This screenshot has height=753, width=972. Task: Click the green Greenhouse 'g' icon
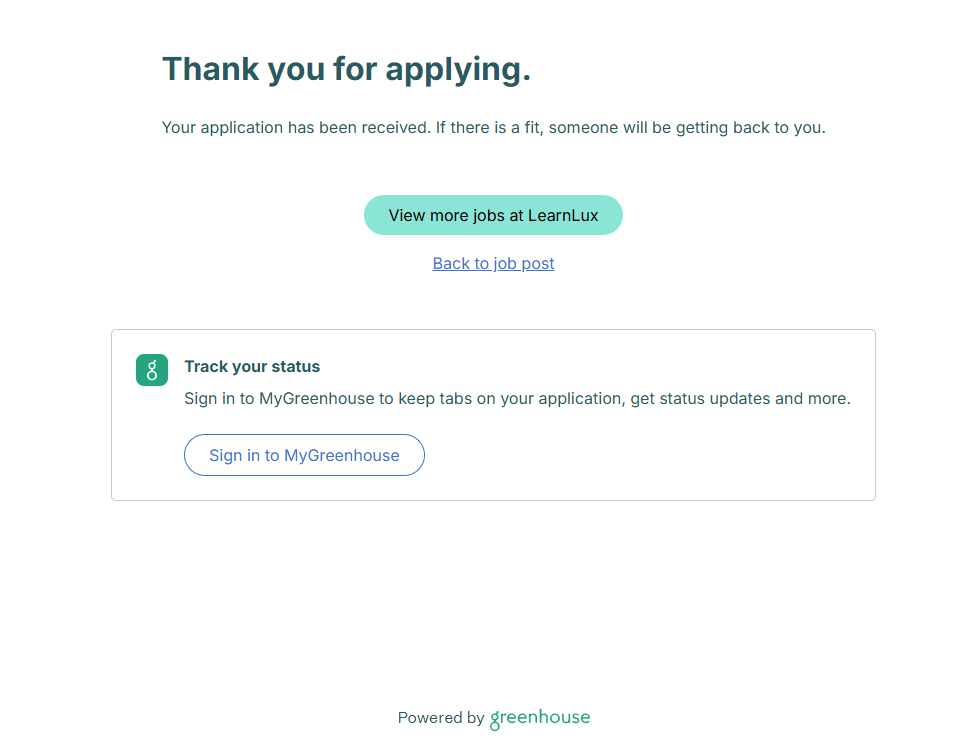coord(152,370)
